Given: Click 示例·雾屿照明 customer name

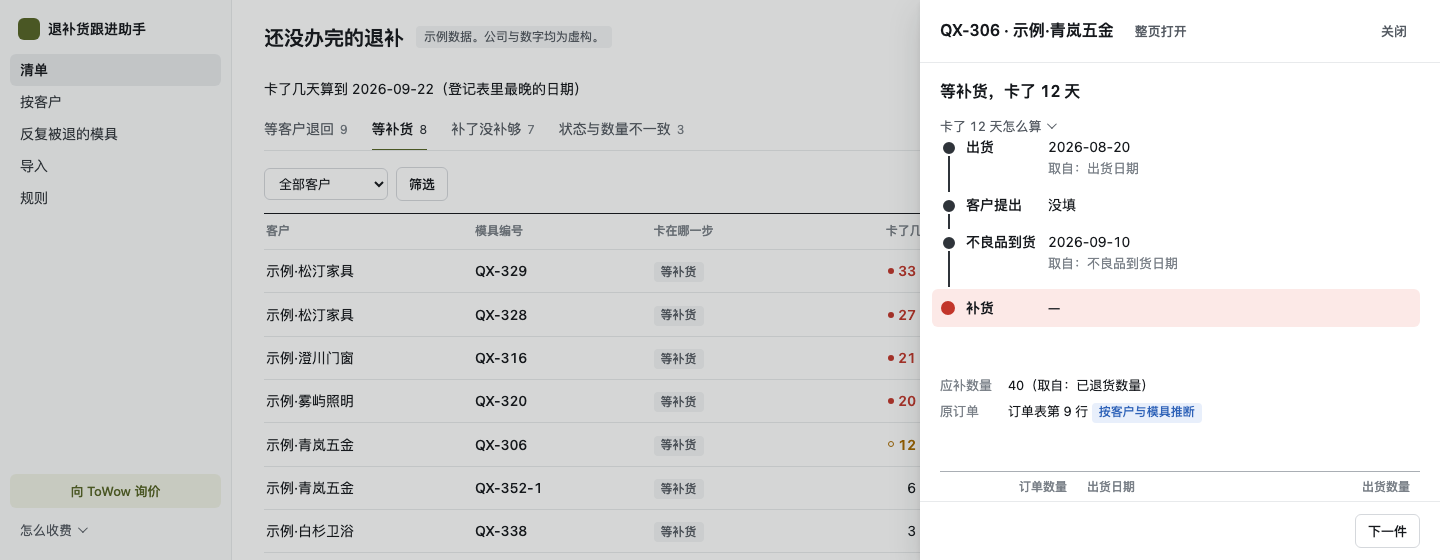Looking at the screenshot, I should (310, 401).
